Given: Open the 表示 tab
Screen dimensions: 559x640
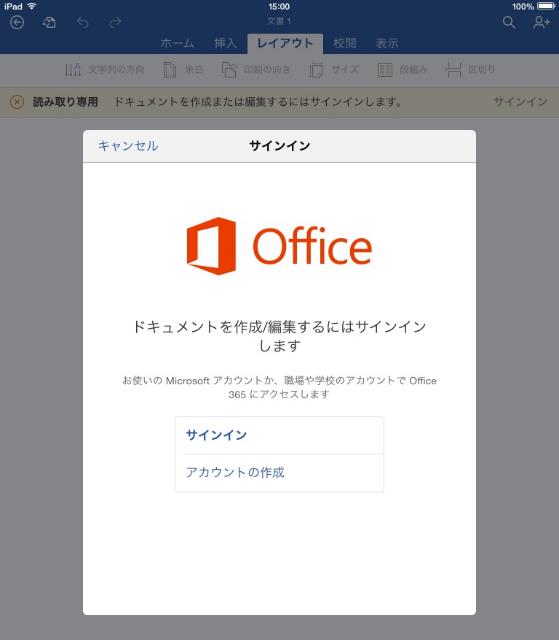Looking at the screenshot, I should 387,43.
